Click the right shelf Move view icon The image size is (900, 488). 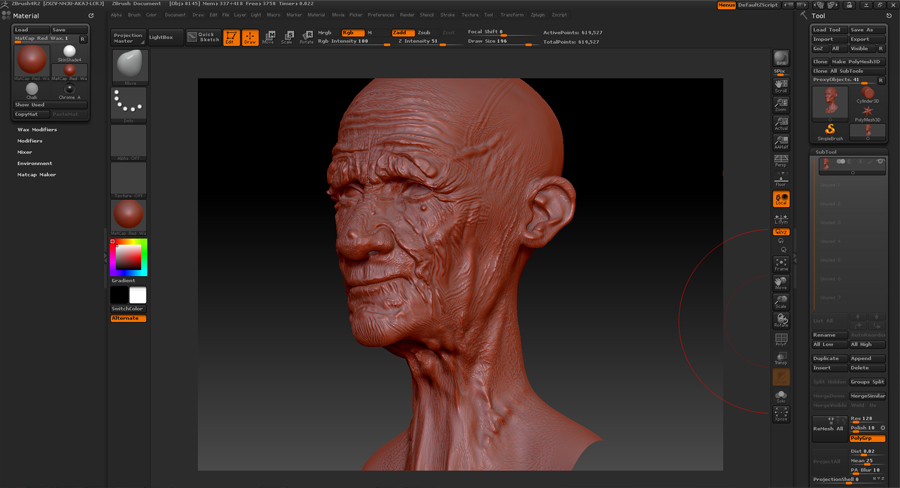tap(781, 282)
